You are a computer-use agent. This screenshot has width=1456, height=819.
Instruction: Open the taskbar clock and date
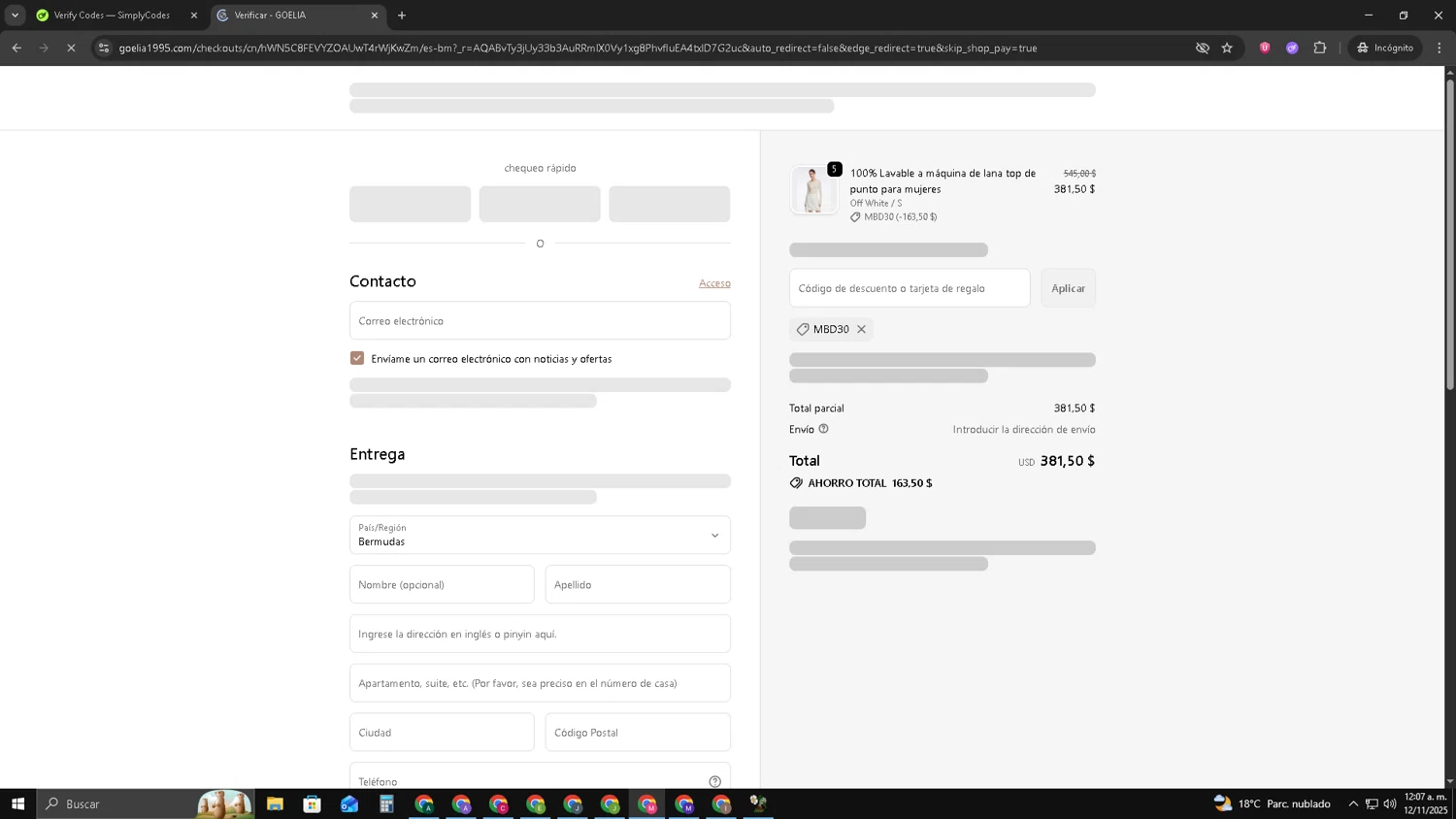1425,803
